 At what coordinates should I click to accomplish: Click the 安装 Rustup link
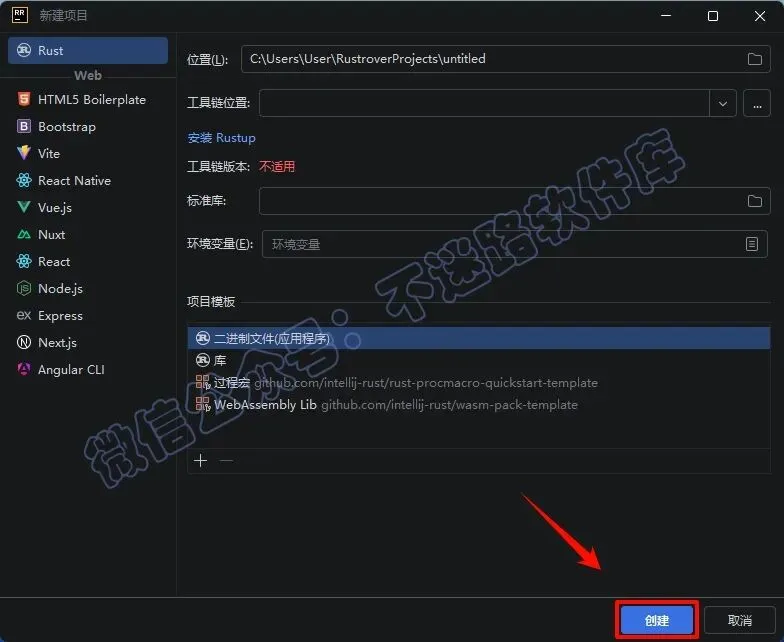(222, 138)
